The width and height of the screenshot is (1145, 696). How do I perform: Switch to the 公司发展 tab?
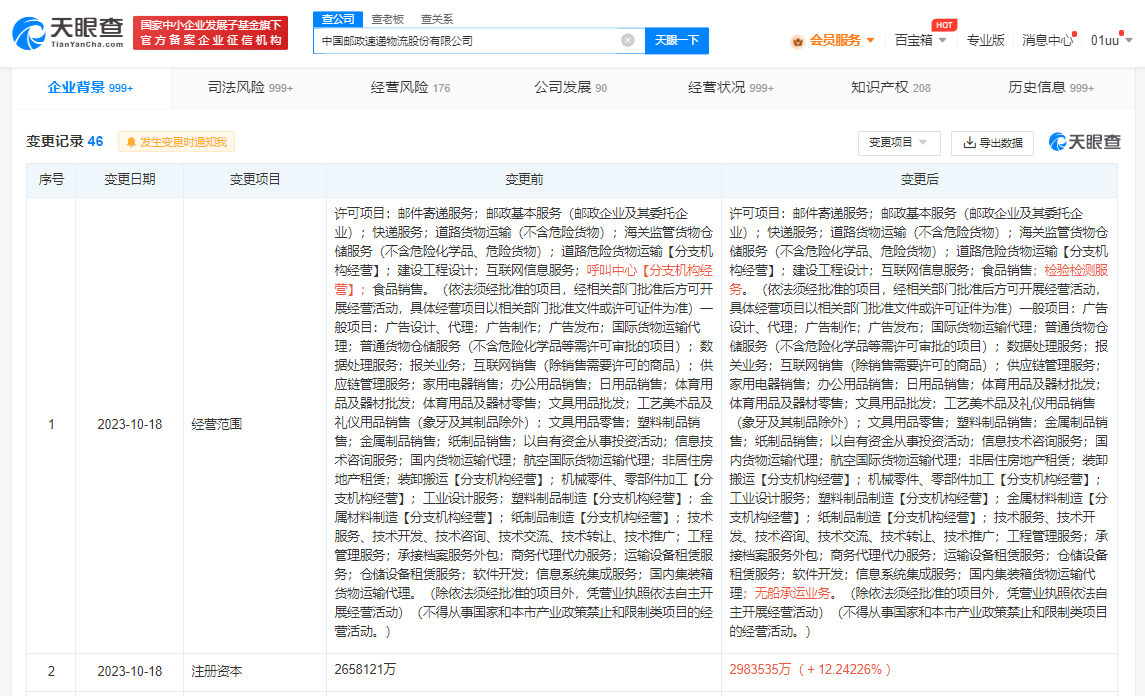(x=570, y=88)
